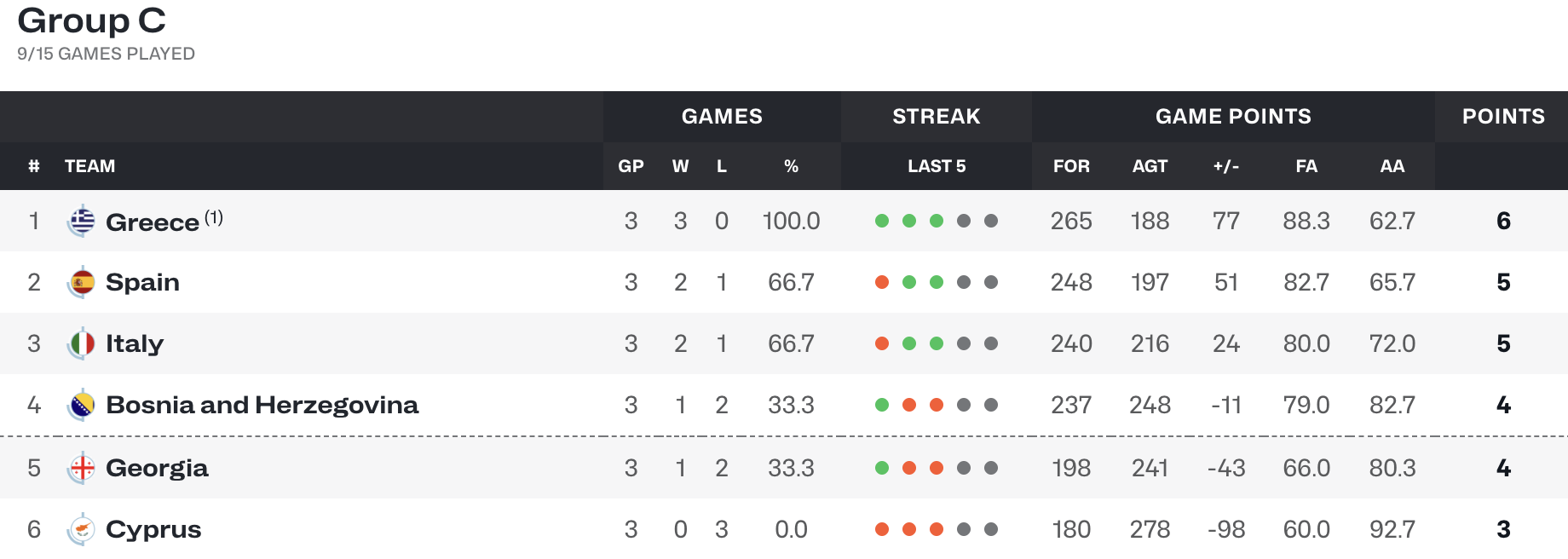This screenshot has height=559, width=1568.
Task: Click the Bosnia and Herzegovina flag icon
Action: 82,406
